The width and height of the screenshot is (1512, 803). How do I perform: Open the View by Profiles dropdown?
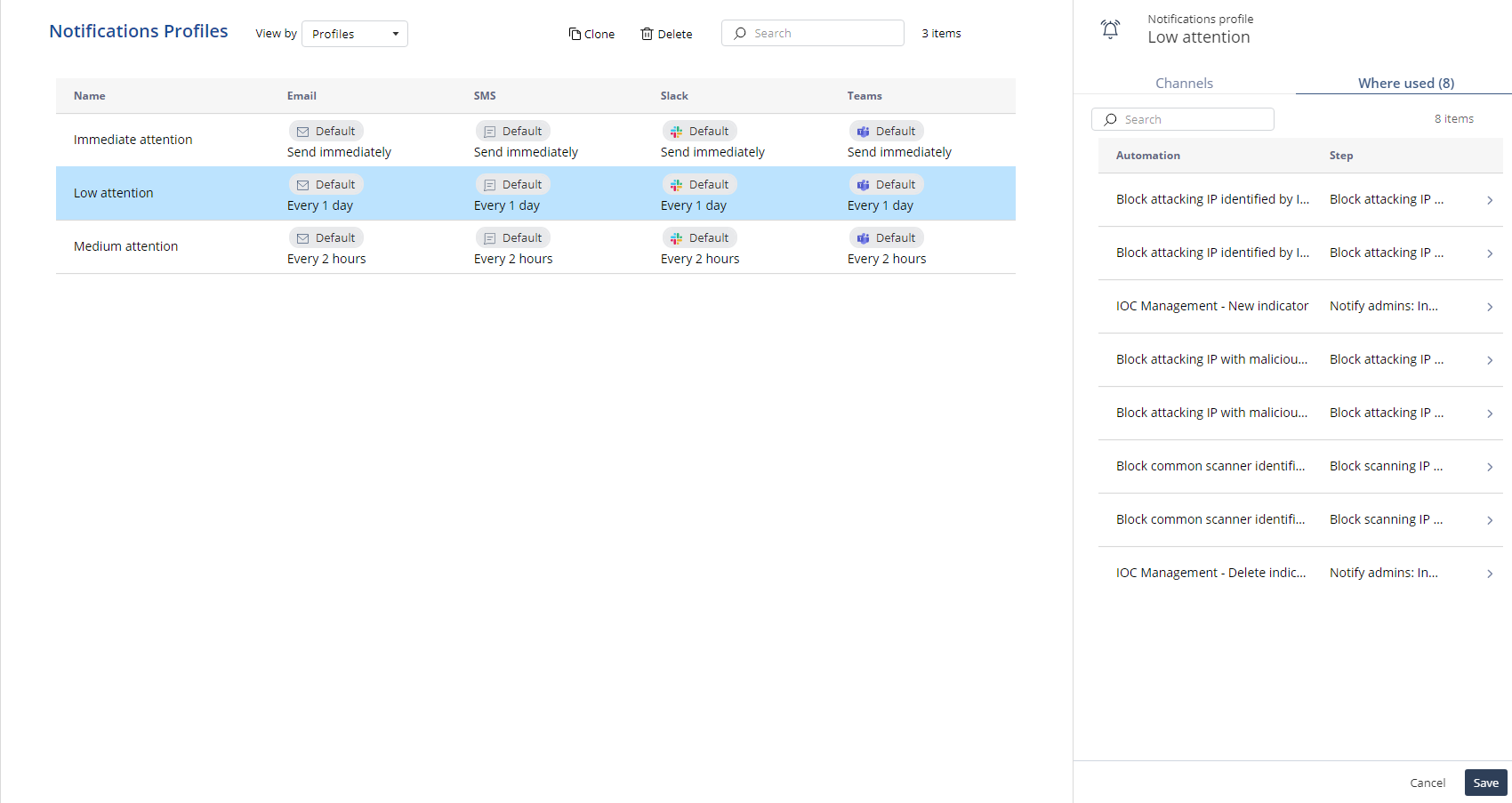pyautogui.click(x=355, y=34)
